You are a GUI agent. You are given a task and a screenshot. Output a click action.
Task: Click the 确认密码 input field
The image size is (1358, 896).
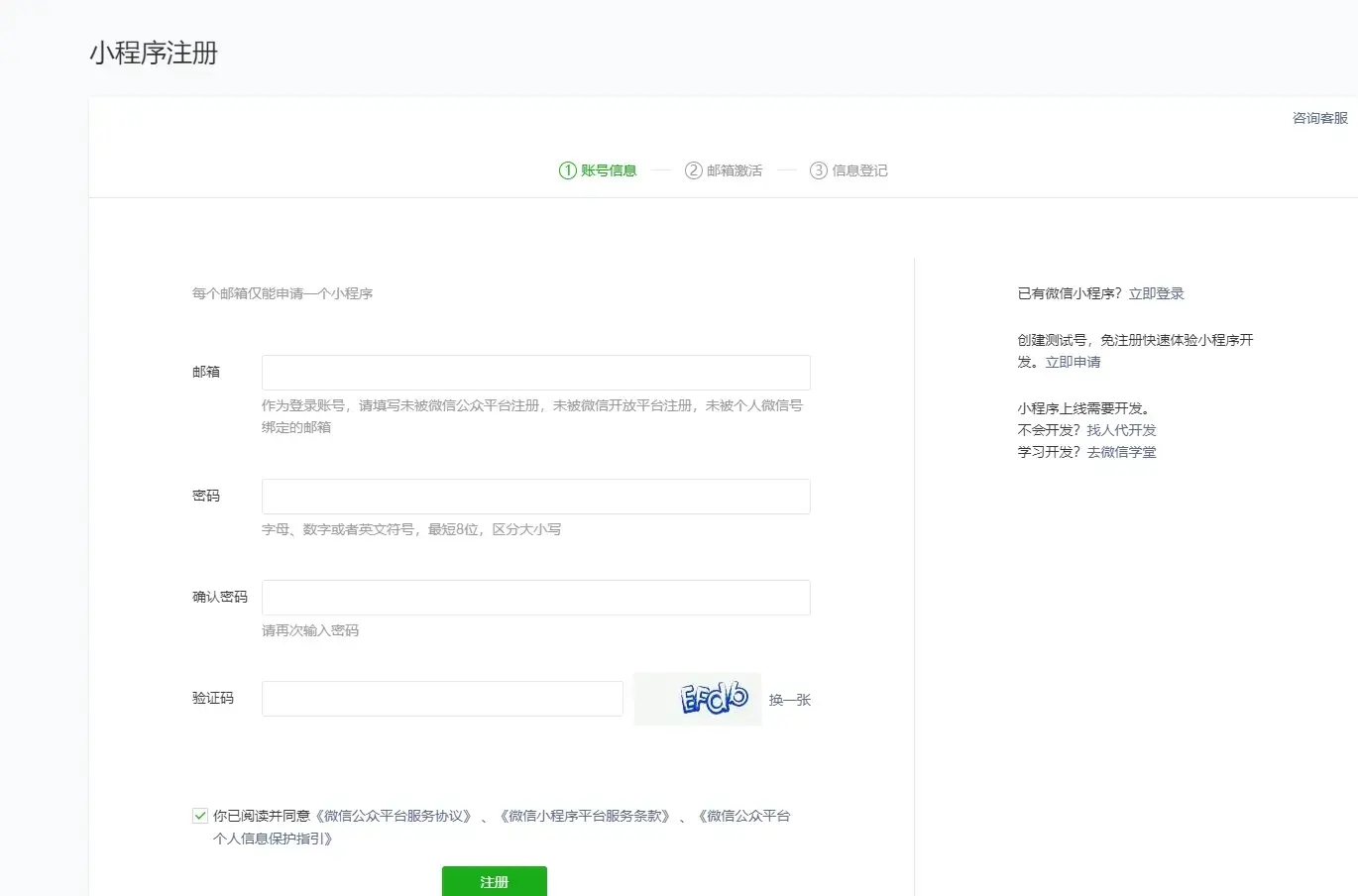[535, 598]
